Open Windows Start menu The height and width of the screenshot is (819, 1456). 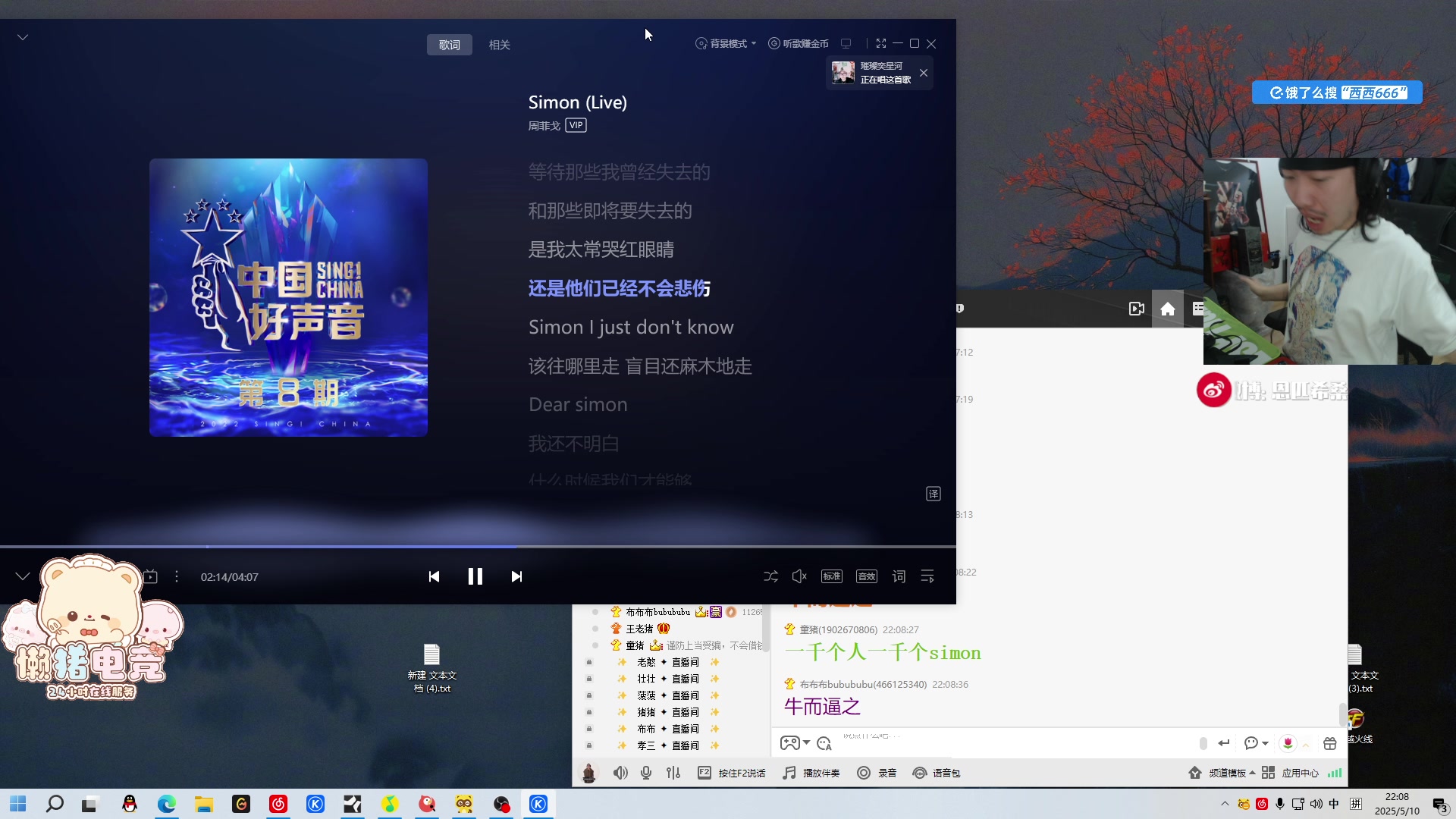[18, 804]
